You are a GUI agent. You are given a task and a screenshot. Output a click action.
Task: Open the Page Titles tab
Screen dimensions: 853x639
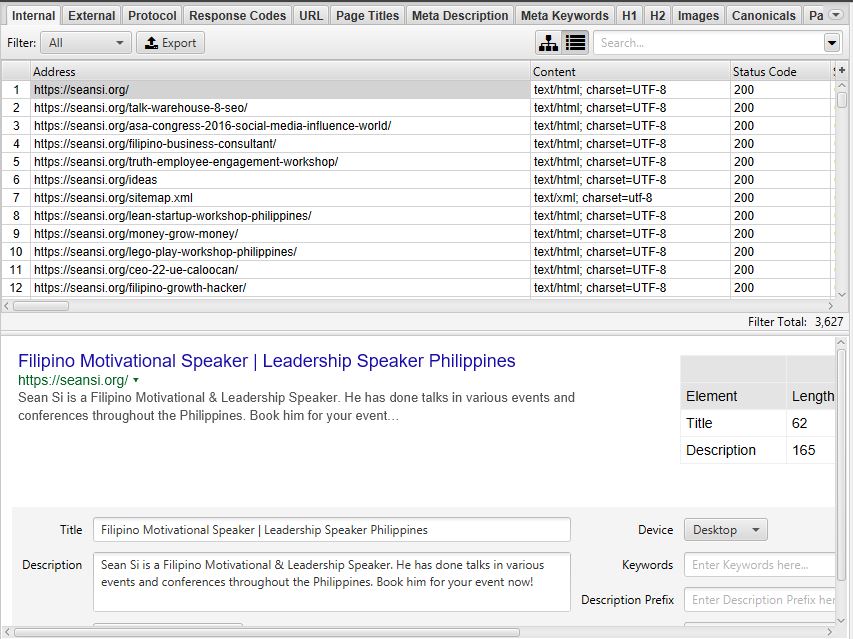[367, 15]
